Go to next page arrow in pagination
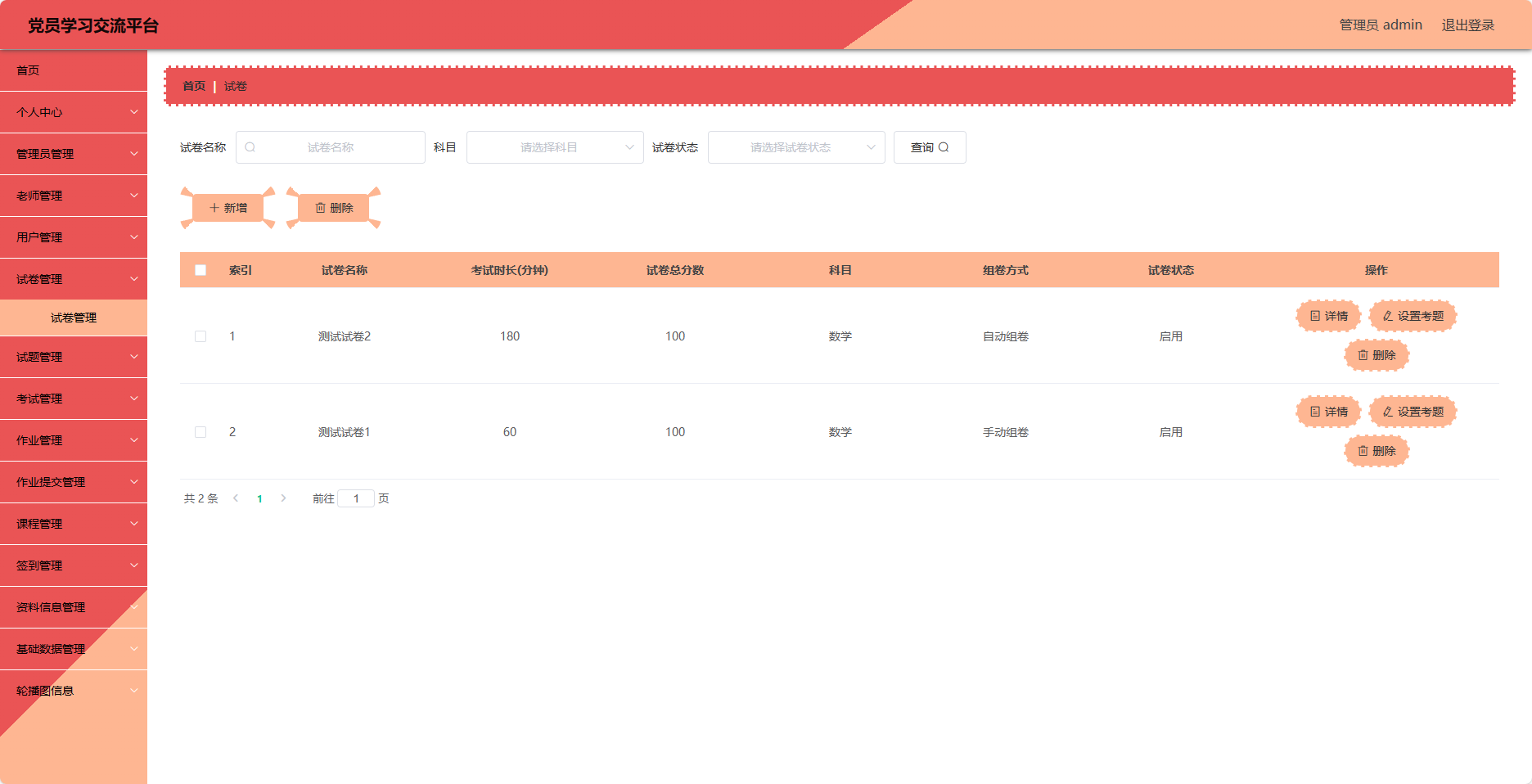This screenshot has width=1532, height=784. click(x=283, y=498)
